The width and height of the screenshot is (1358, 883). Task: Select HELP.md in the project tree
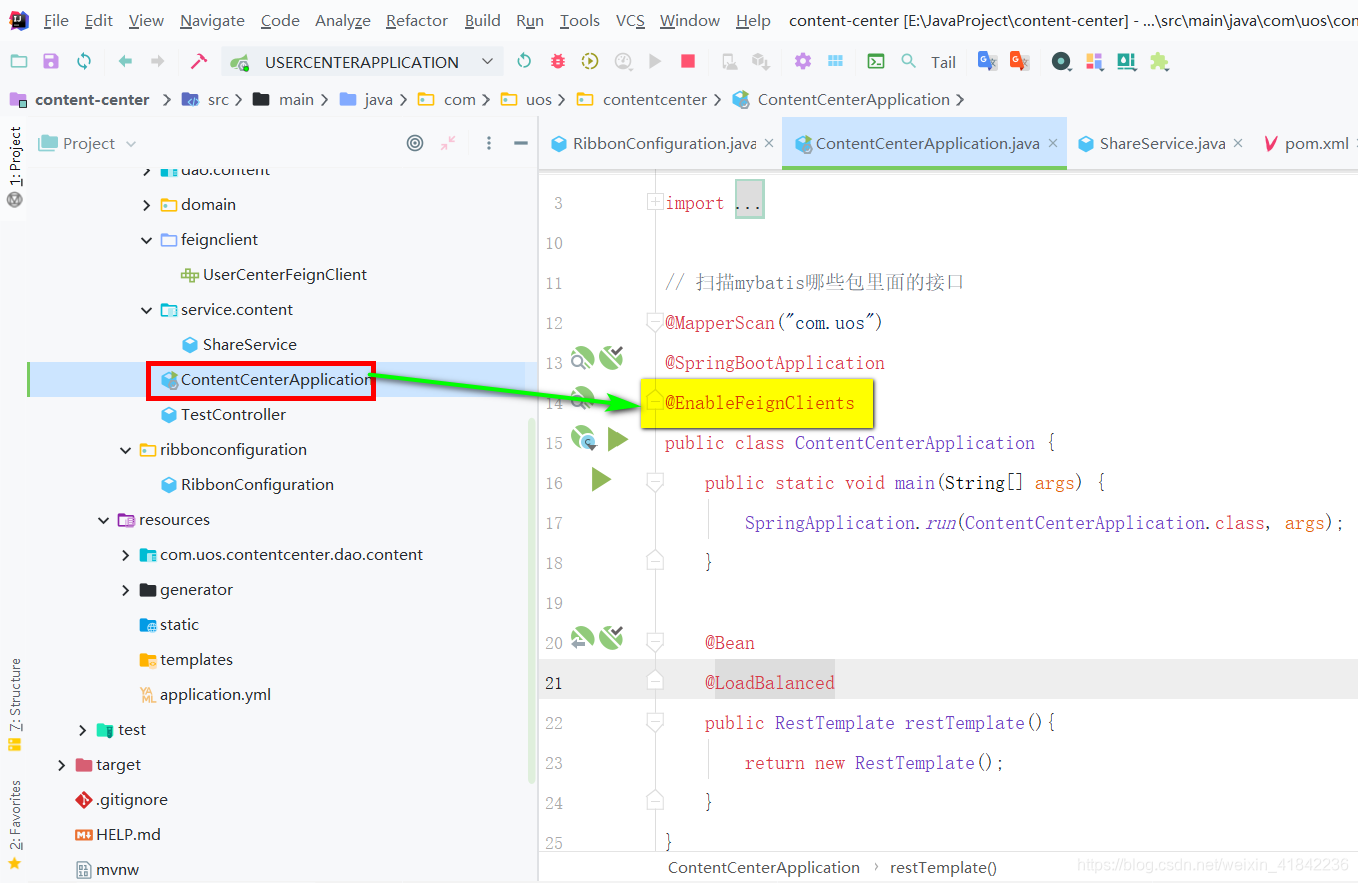tap(128, 835)
